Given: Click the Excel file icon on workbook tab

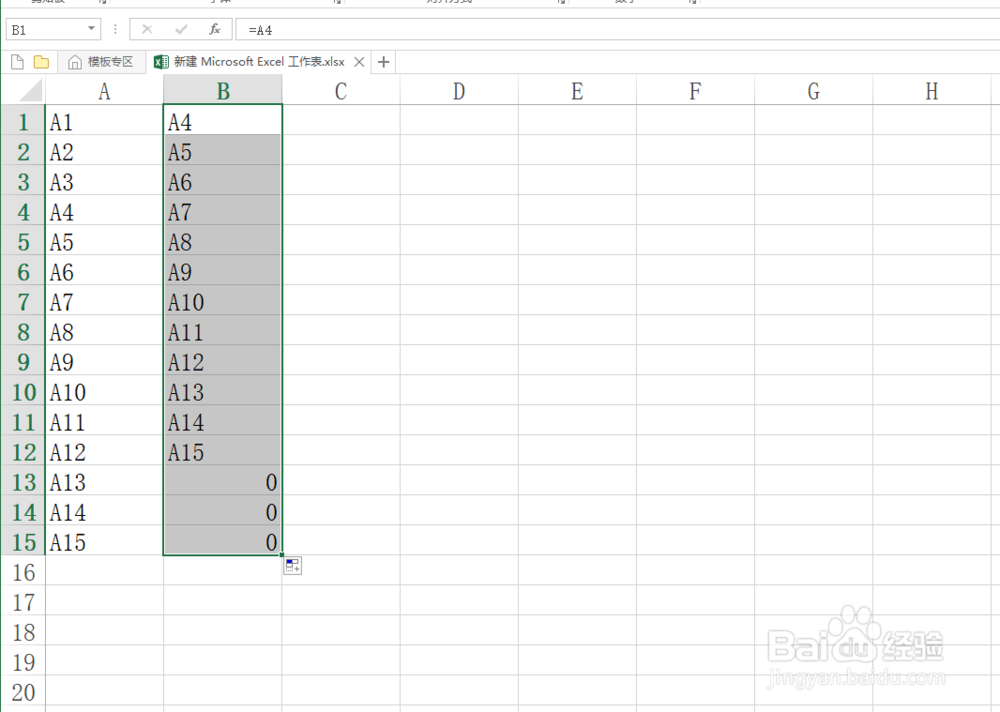Looking at the screenshot, I should pyautogui.click(x=161, y=62).
